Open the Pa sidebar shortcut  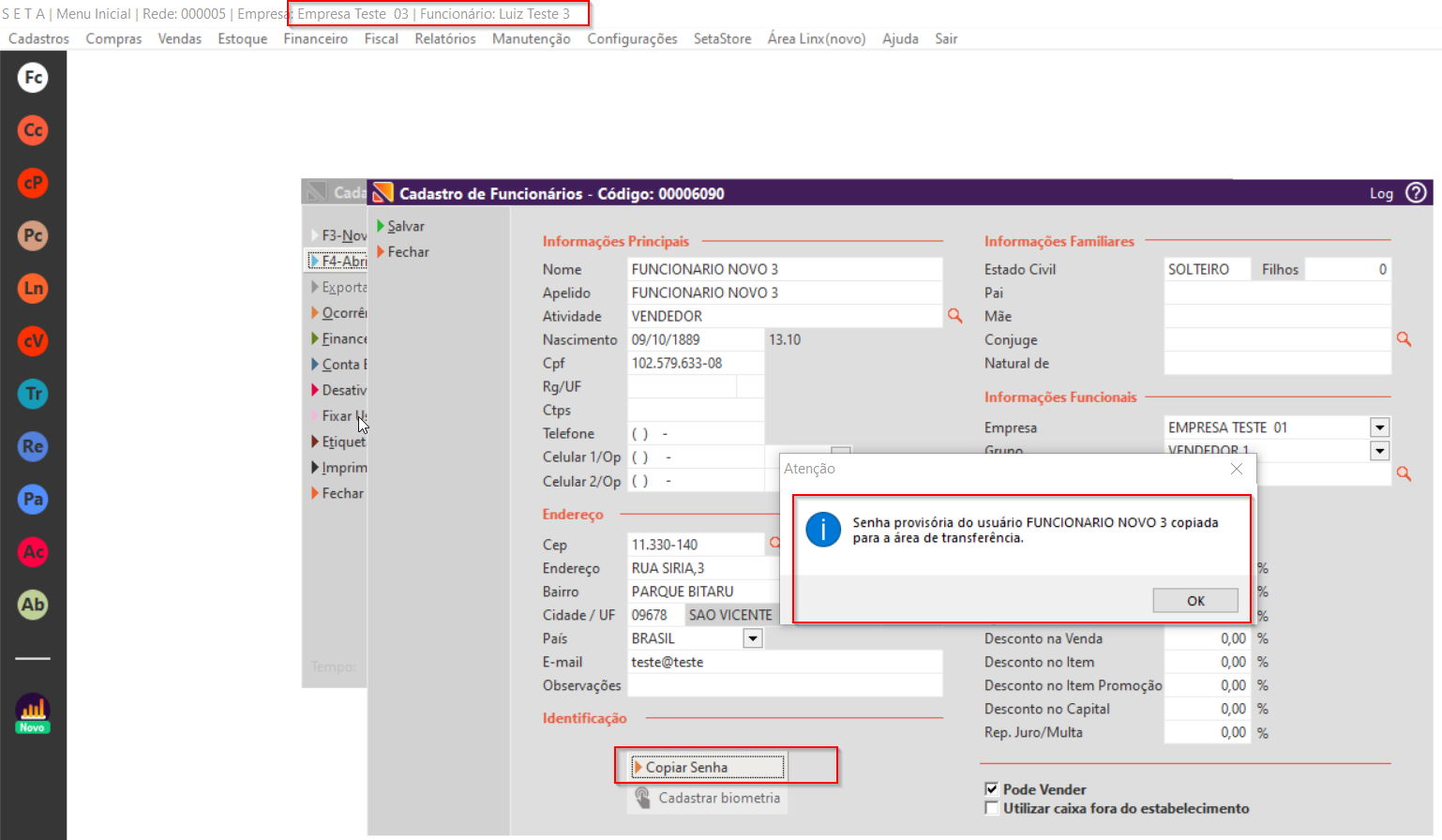click(33, 499)
